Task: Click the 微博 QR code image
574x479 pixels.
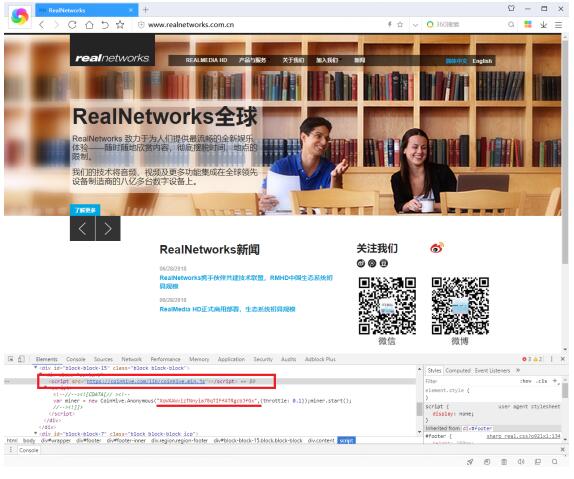Action: (460, 306)
